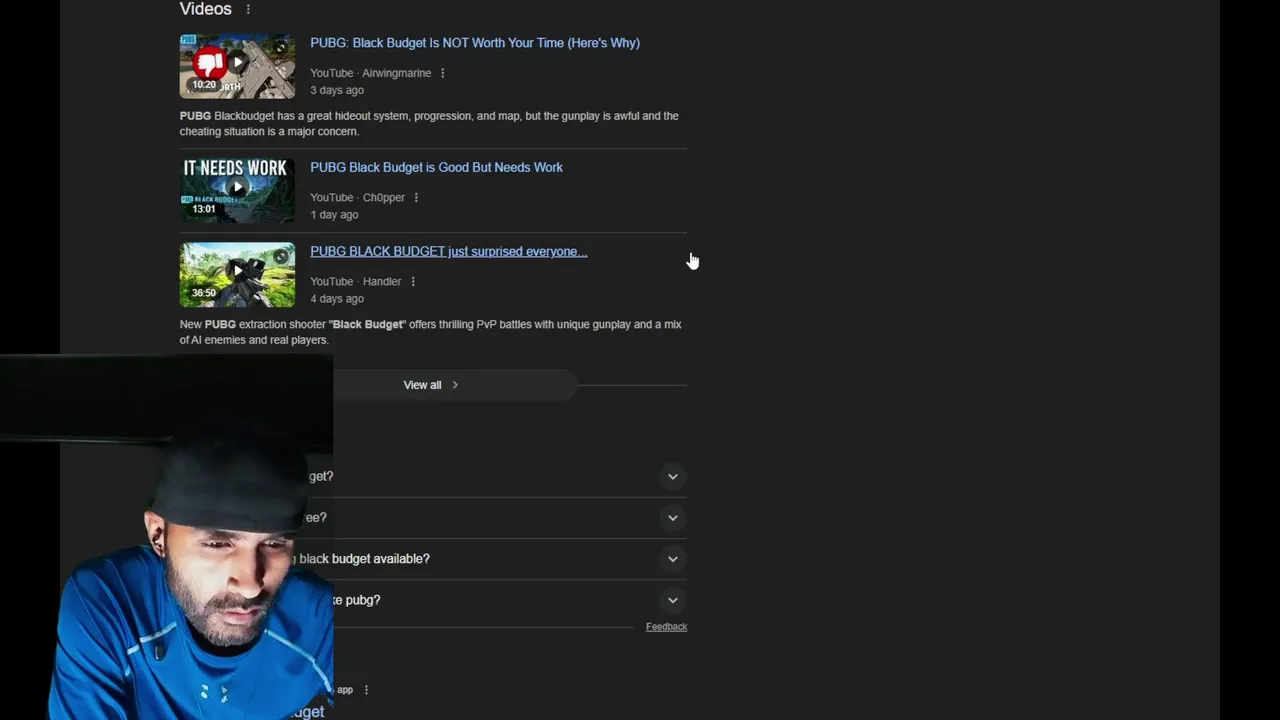1280x720 pixels.
Task: Click the 'thrilling PvP battles' description
Action: (430, 332)
